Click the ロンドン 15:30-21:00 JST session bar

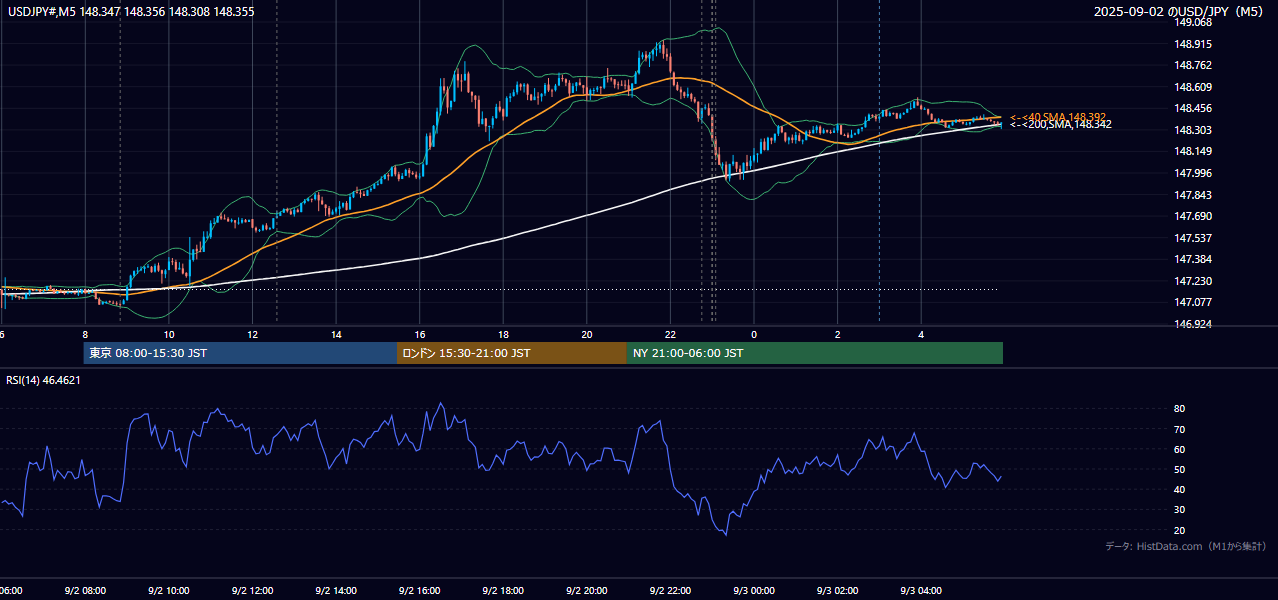[512, 353]
